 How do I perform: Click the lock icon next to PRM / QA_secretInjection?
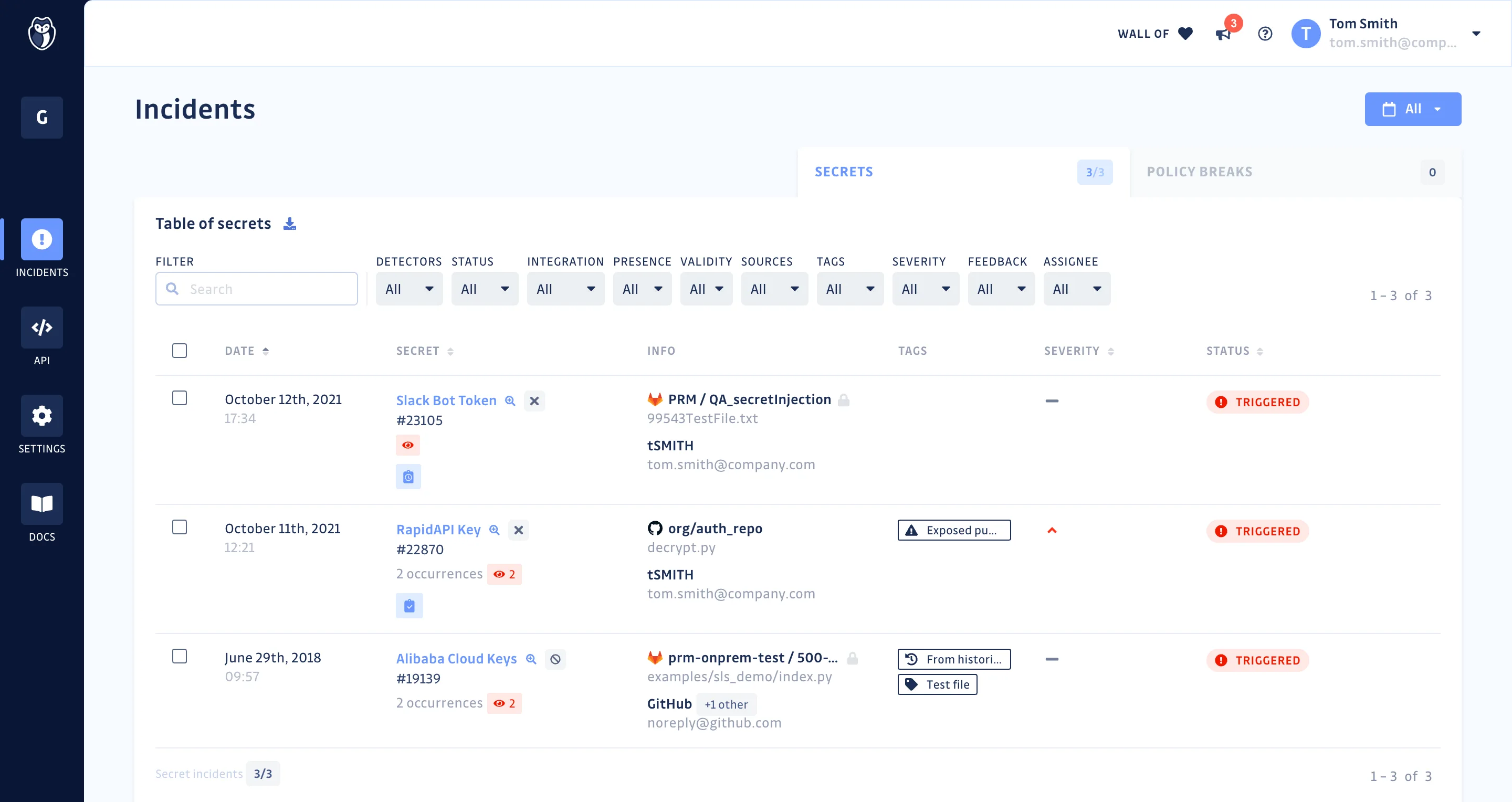tap(844, 400)
